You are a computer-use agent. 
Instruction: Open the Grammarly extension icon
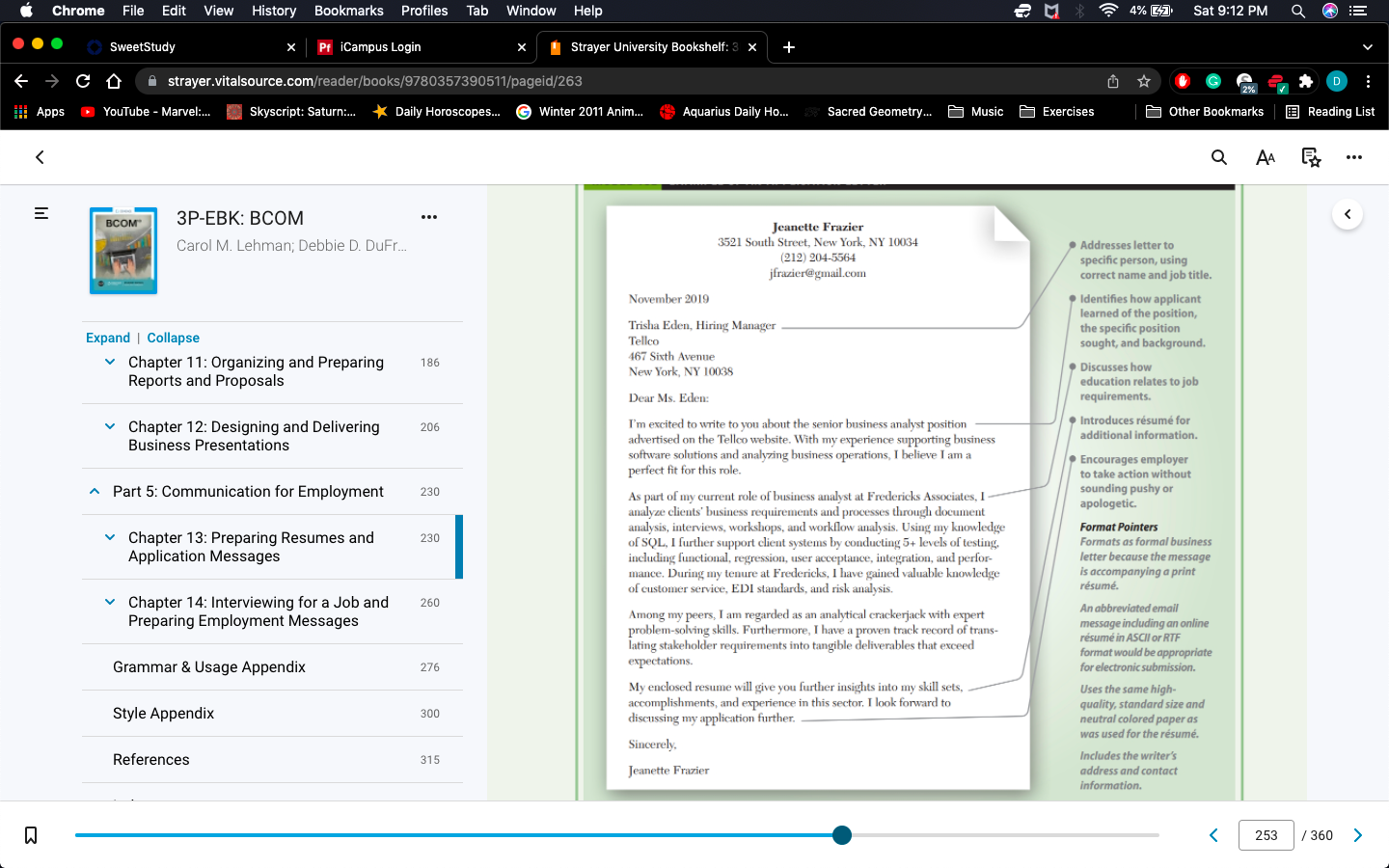pyautogui.click(x=1213, y=81)
